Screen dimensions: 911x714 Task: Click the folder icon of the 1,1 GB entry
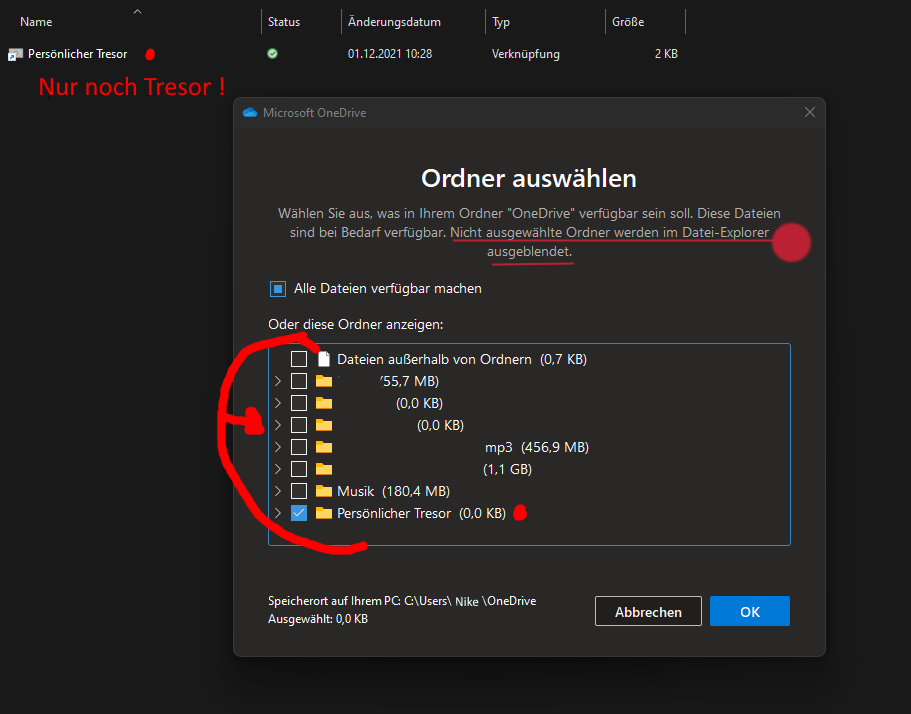click(324, 469)
